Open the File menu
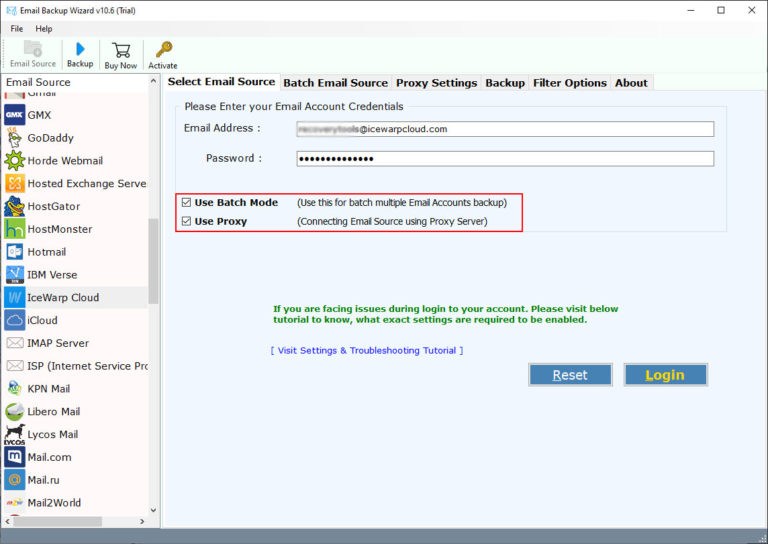This screenshot has width=768, height=544. pos(17,28)
